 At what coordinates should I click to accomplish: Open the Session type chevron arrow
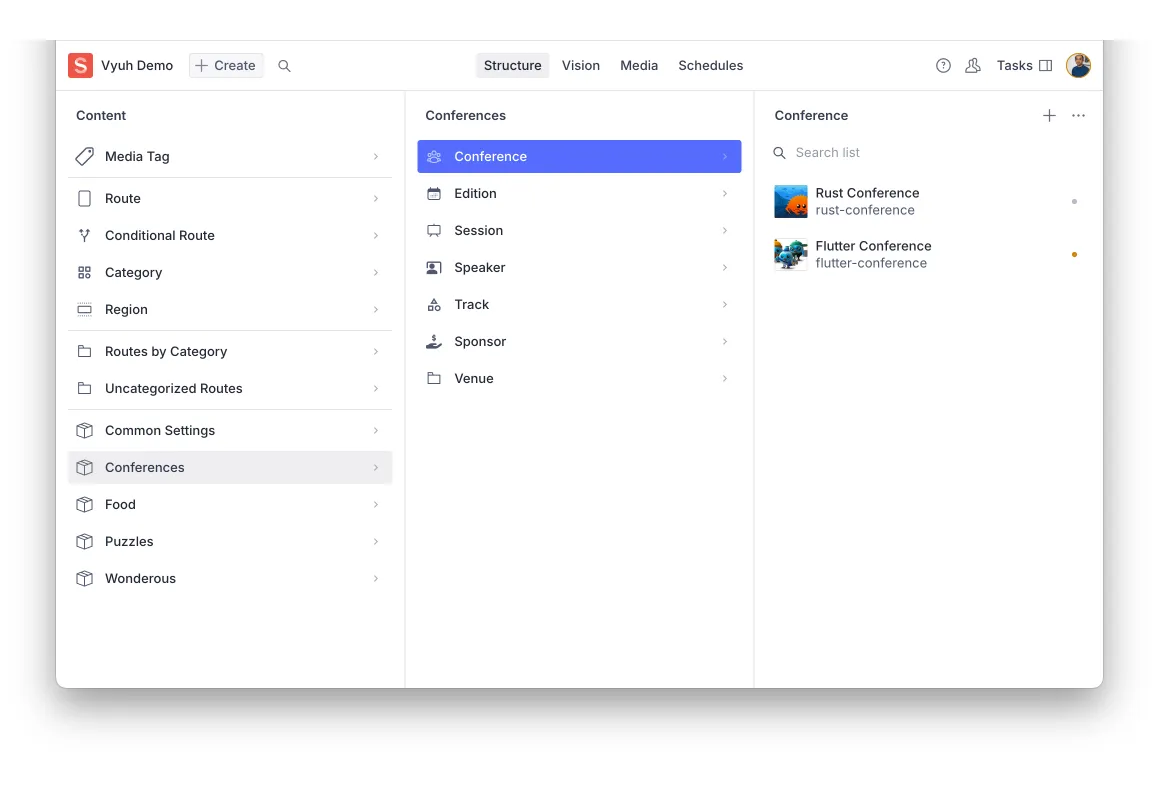724,230
